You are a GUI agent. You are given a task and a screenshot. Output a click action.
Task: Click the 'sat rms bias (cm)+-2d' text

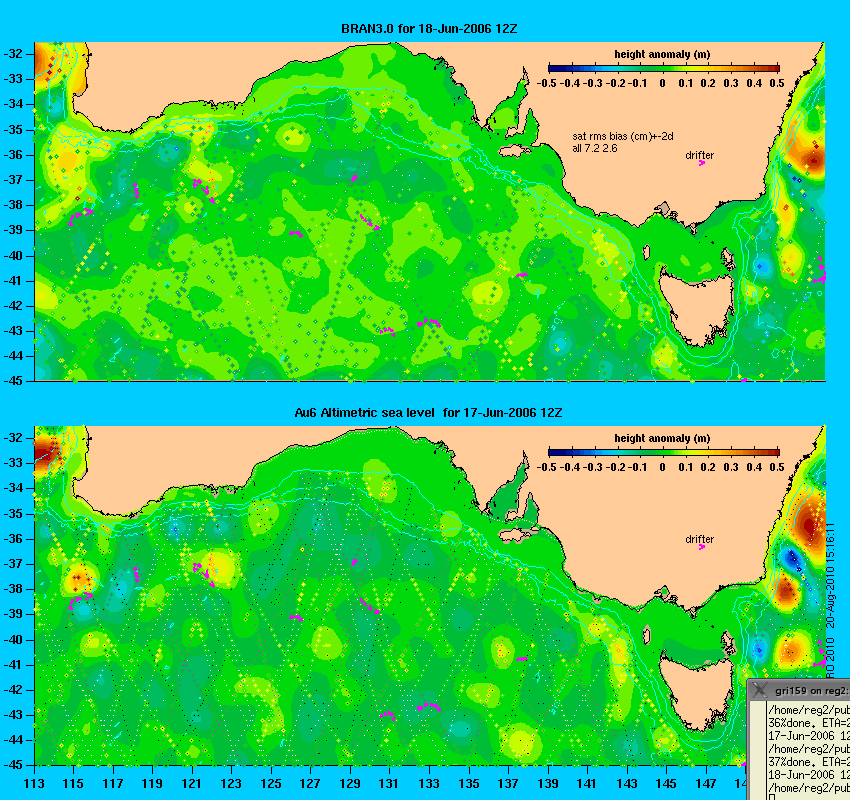click(623, 137)
